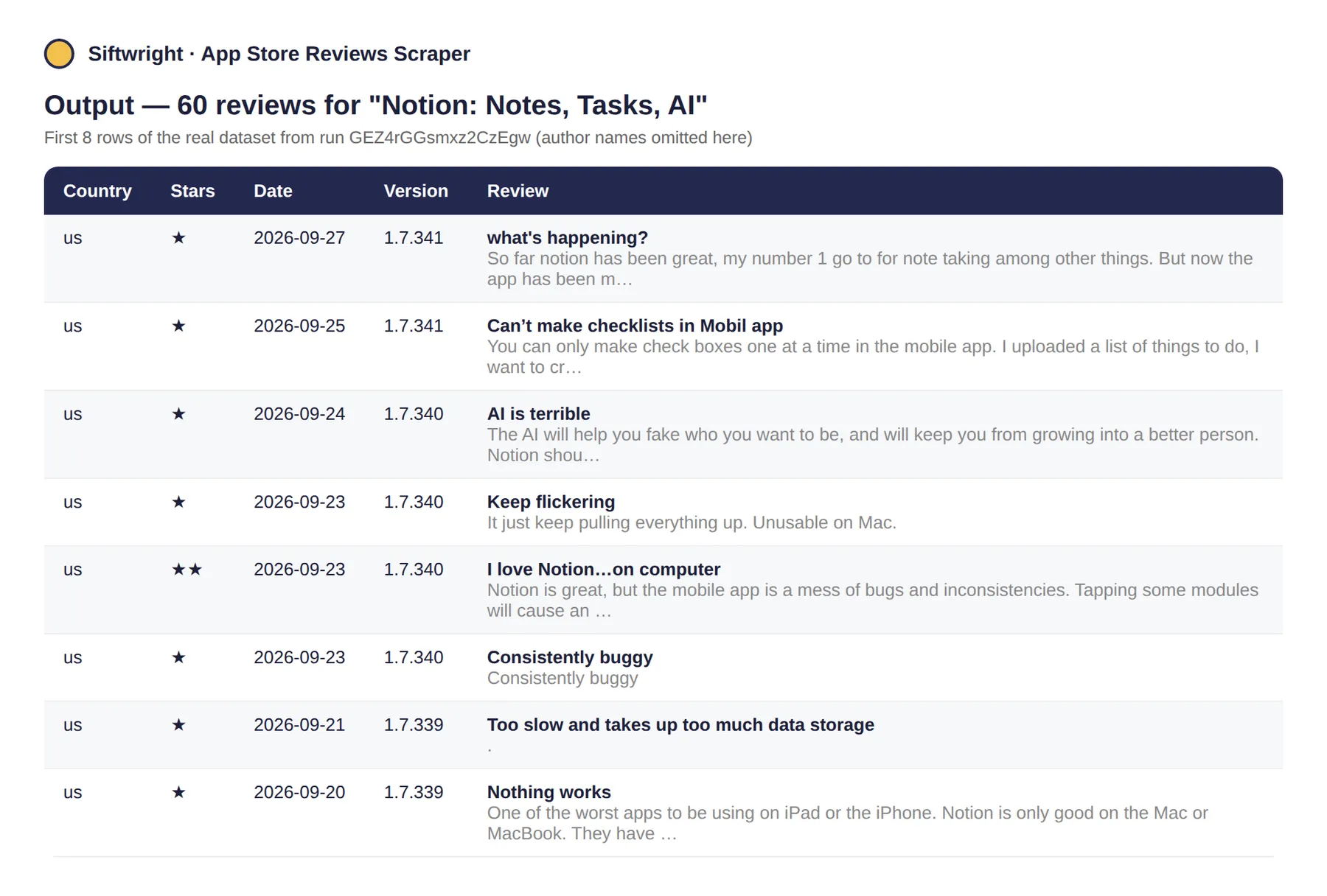This screenshot has width=1327, height=896.
Task: Click the star rating in "Can't make checklists" row
Action: pos(178,326)
